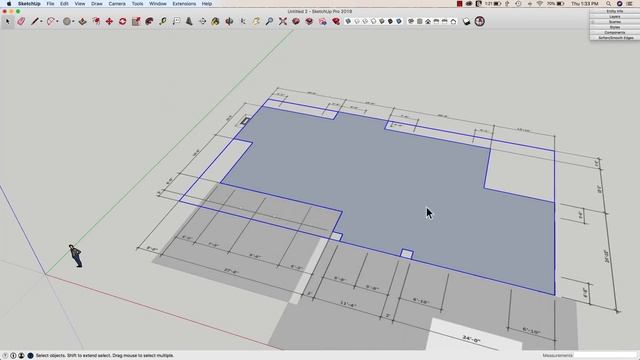Click the Zoom Extents tool

pyautogui.click(x=282, y=21)
